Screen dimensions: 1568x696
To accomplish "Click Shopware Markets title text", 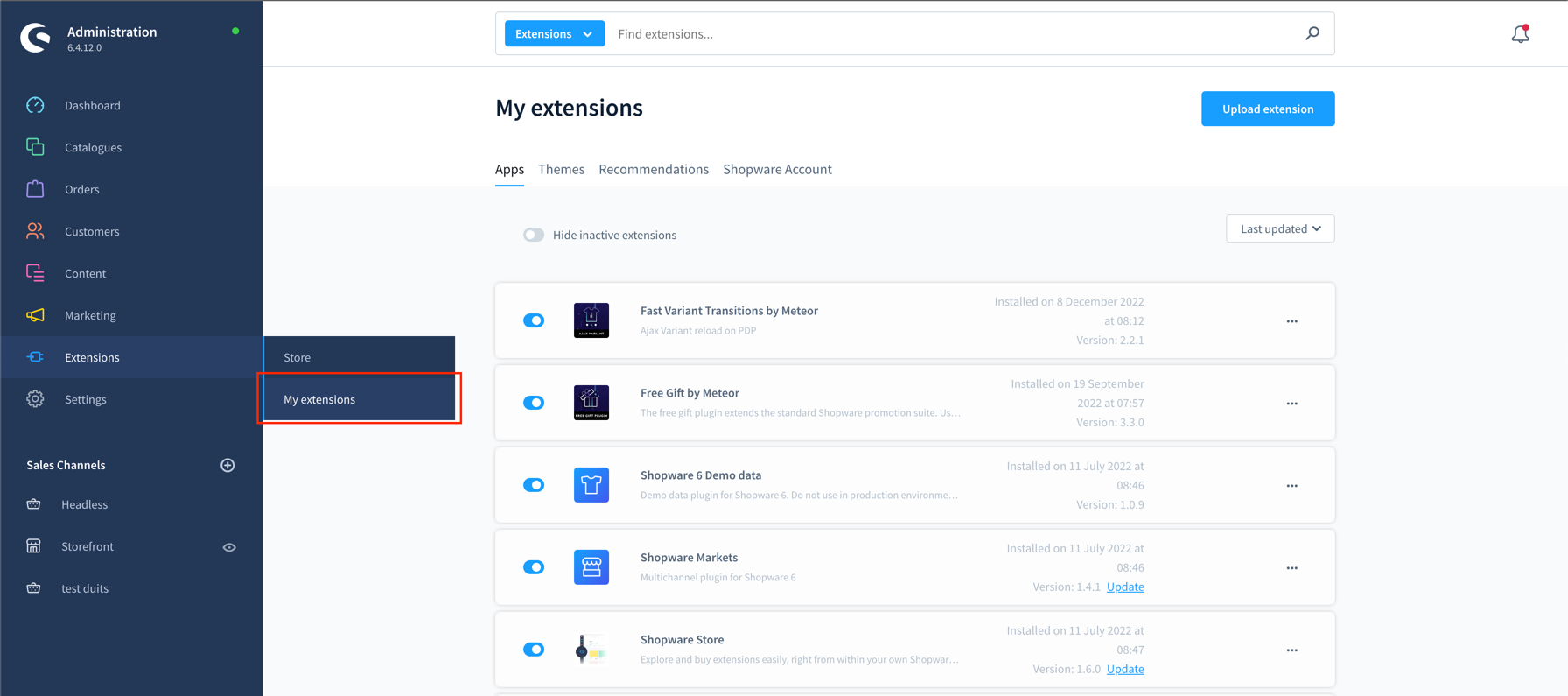I will point(689,558).
